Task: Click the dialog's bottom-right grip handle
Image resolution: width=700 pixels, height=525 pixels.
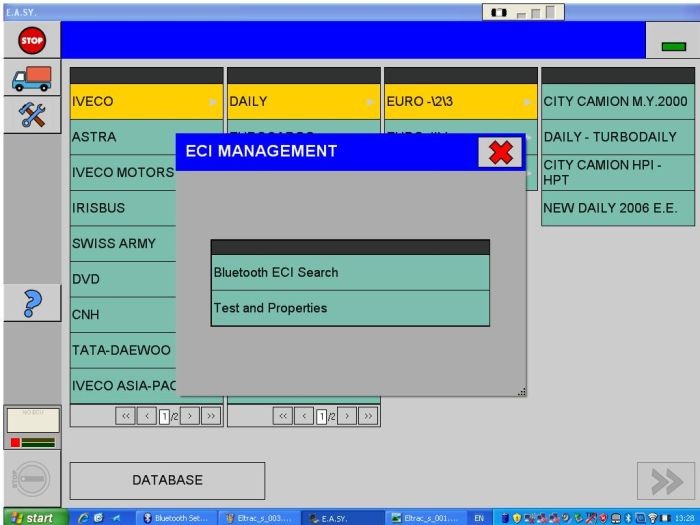Action: (521, 392)
